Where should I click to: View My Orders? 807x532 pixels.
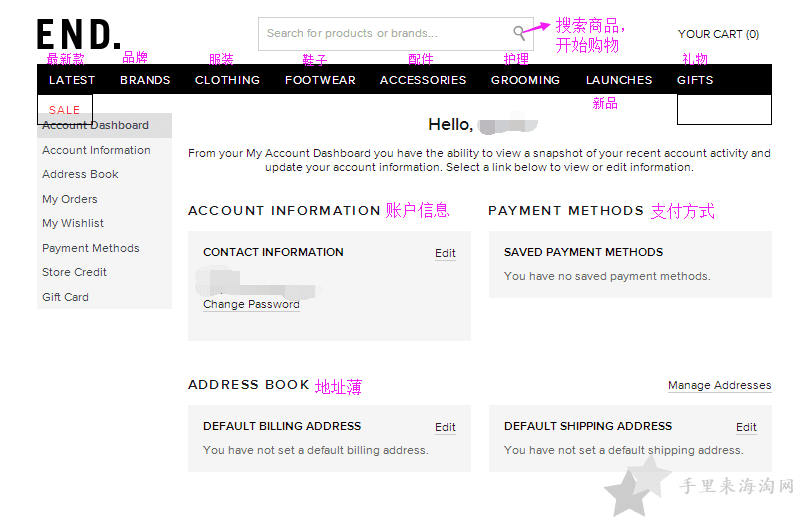[69, 199]
